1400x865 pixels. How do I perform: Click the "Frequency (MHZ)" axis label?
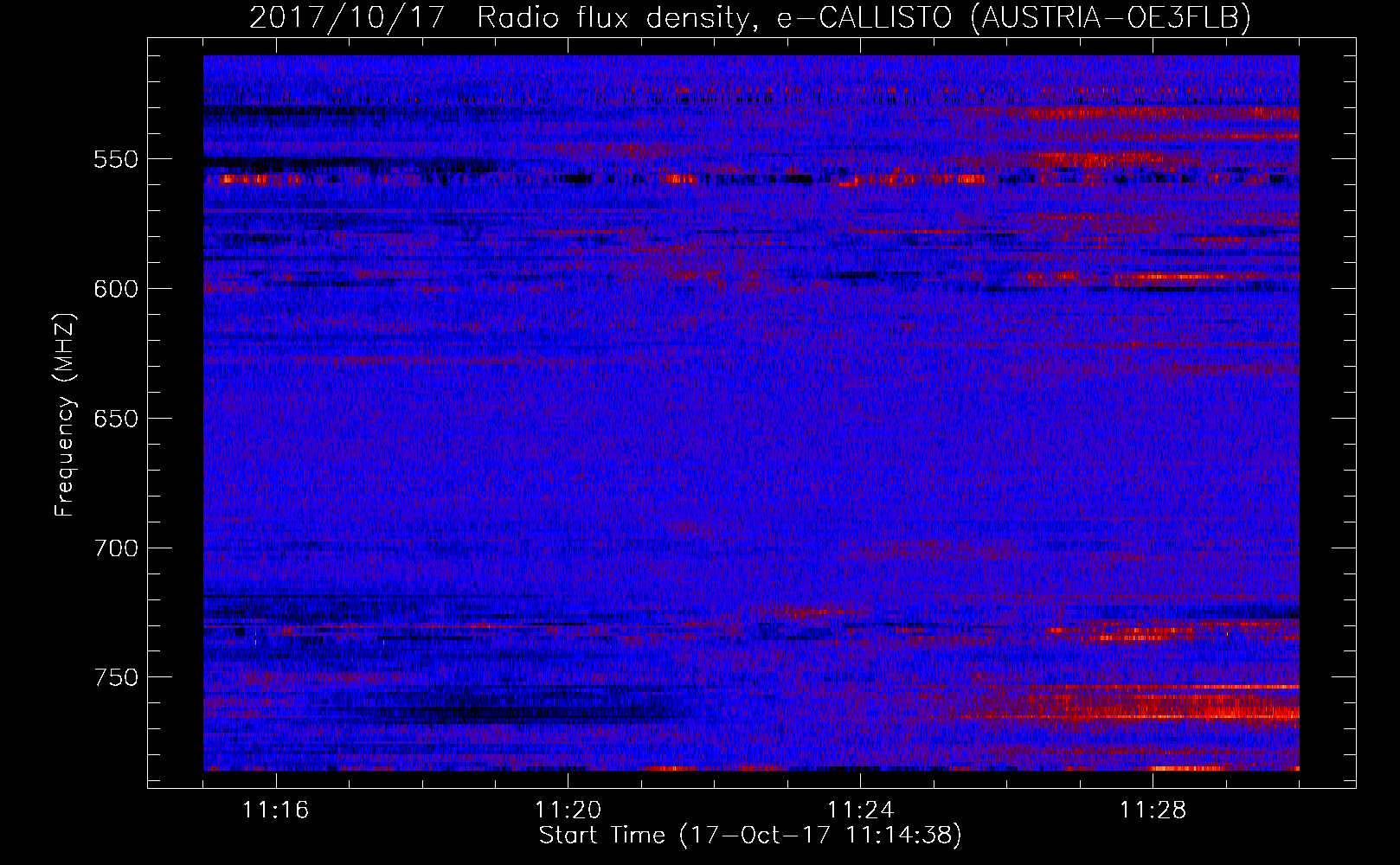point(65,414)
